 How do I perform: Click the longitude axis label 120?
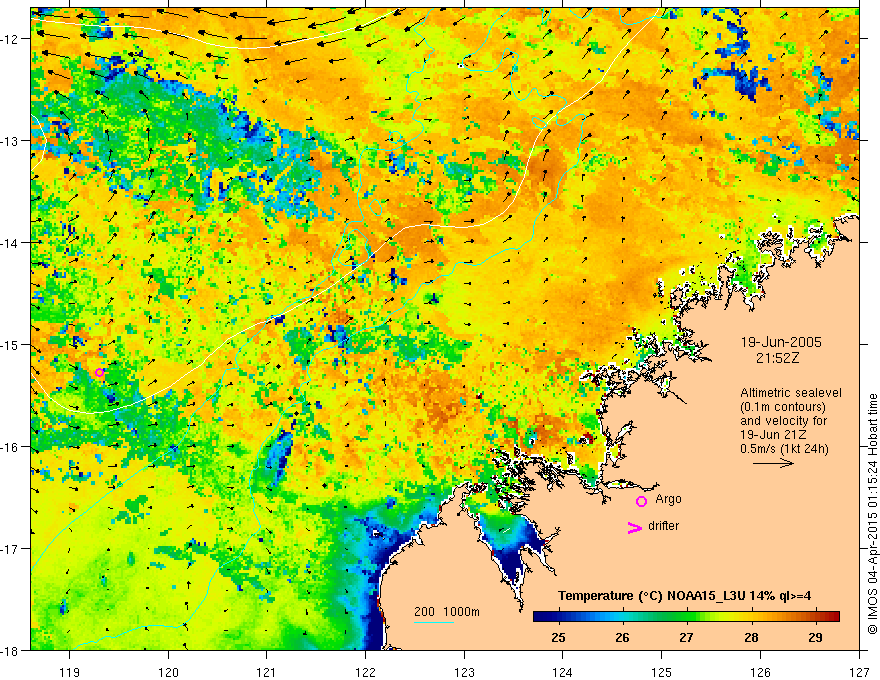[x=168, y=672]
